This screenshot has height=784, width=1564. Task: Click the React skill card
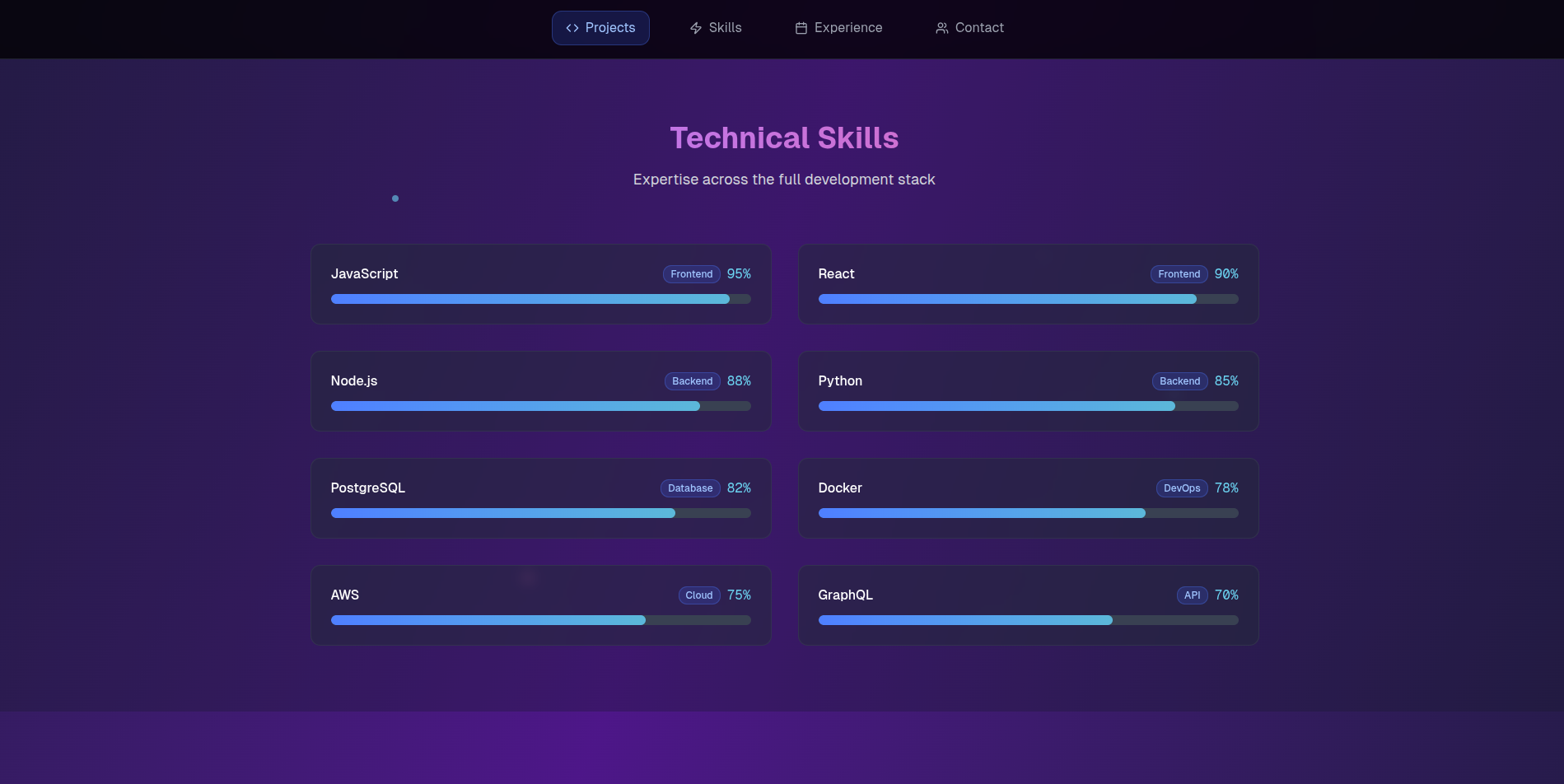coord(1028,284)
